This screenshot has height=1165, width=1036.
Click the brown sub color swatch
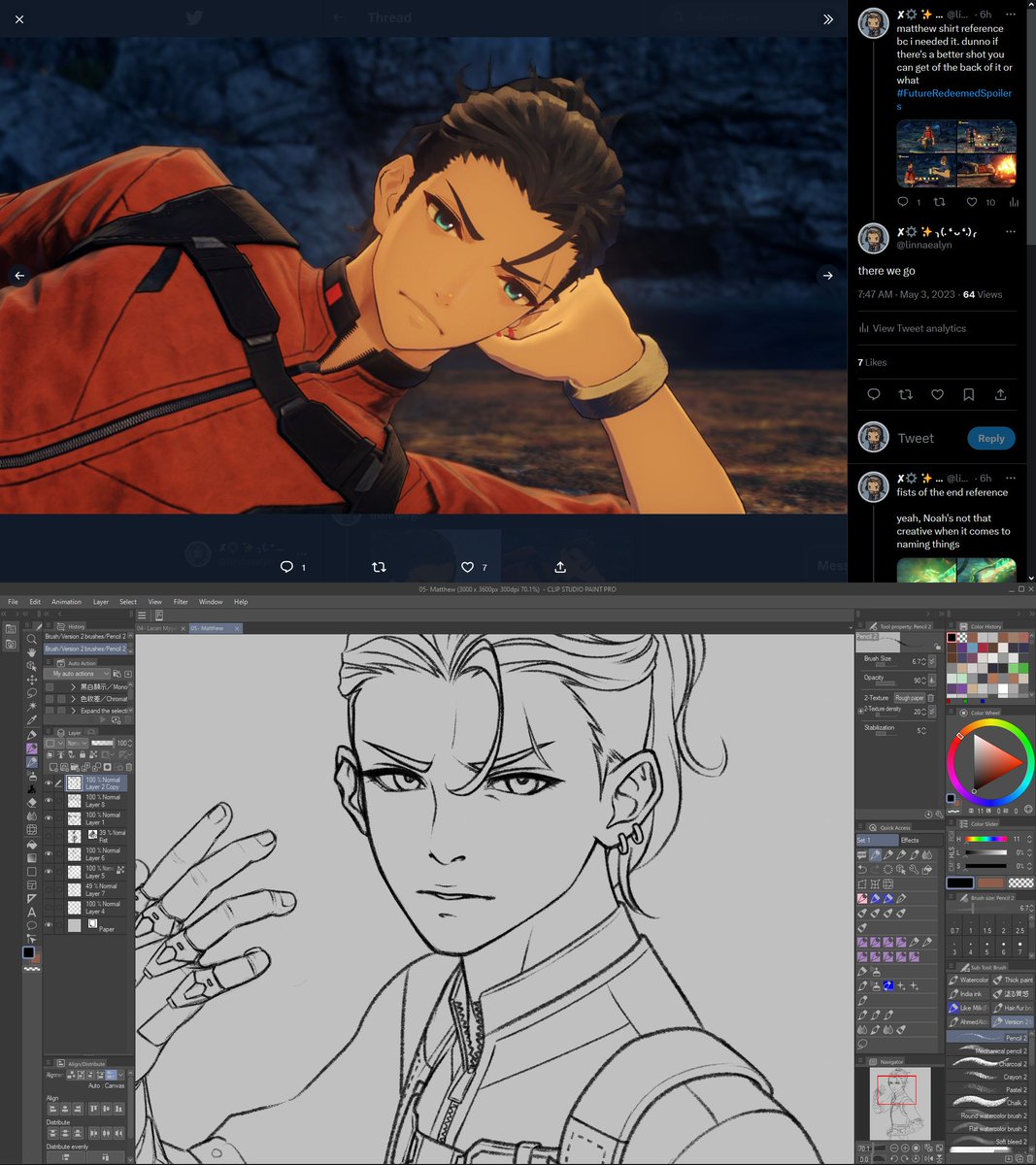(x=990, y=882)
